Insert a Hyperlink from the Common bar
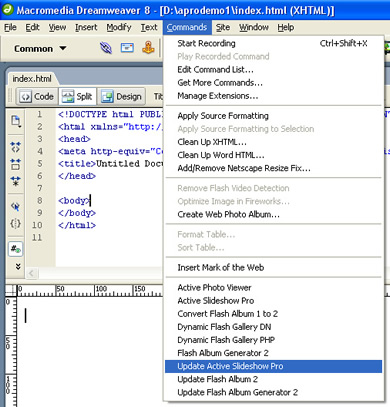 (106, 49)
